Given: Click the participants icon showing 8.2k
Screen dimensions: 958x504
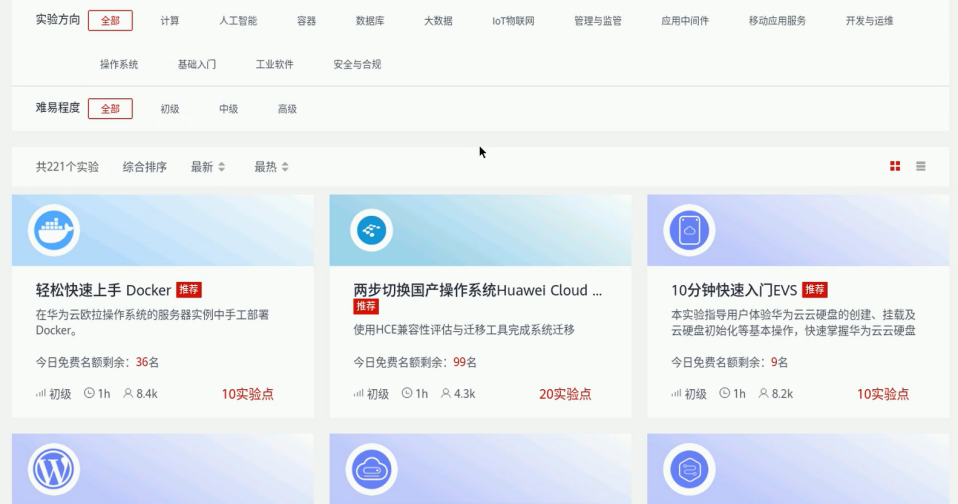Looking at the screenshot, I should point(763,393).
